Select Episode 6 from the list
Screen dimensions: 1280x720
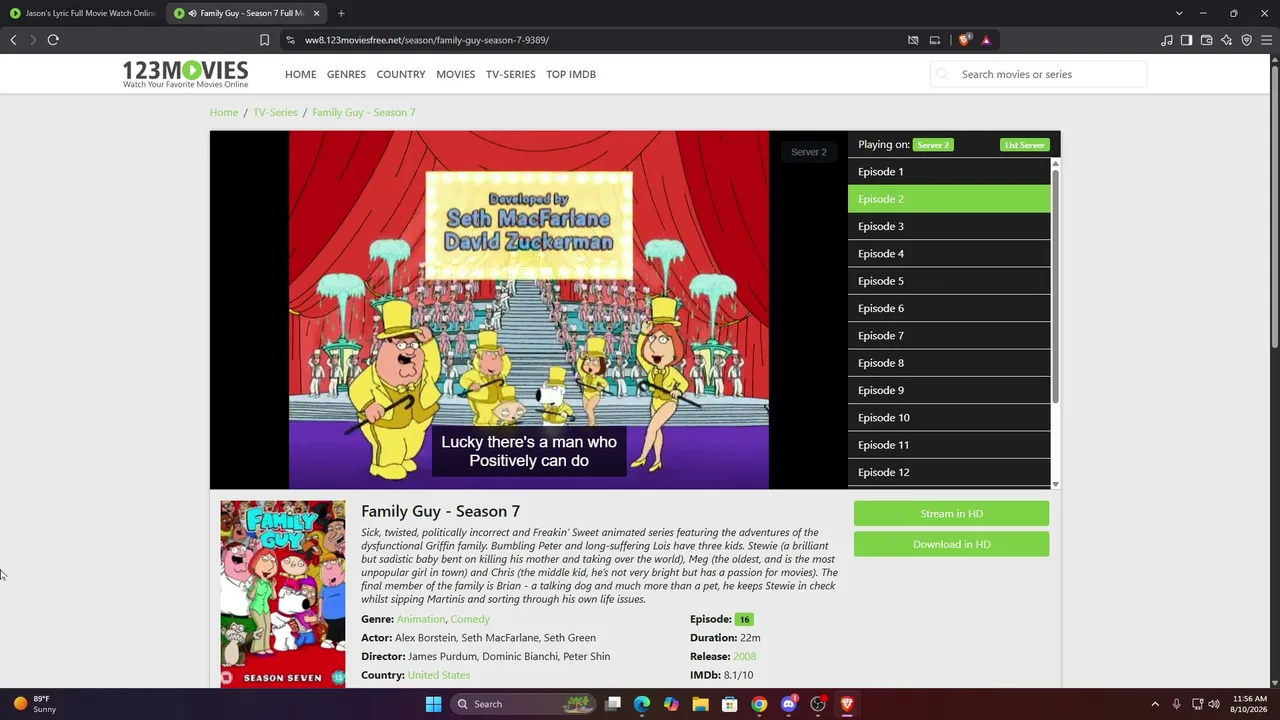[949, 308]
